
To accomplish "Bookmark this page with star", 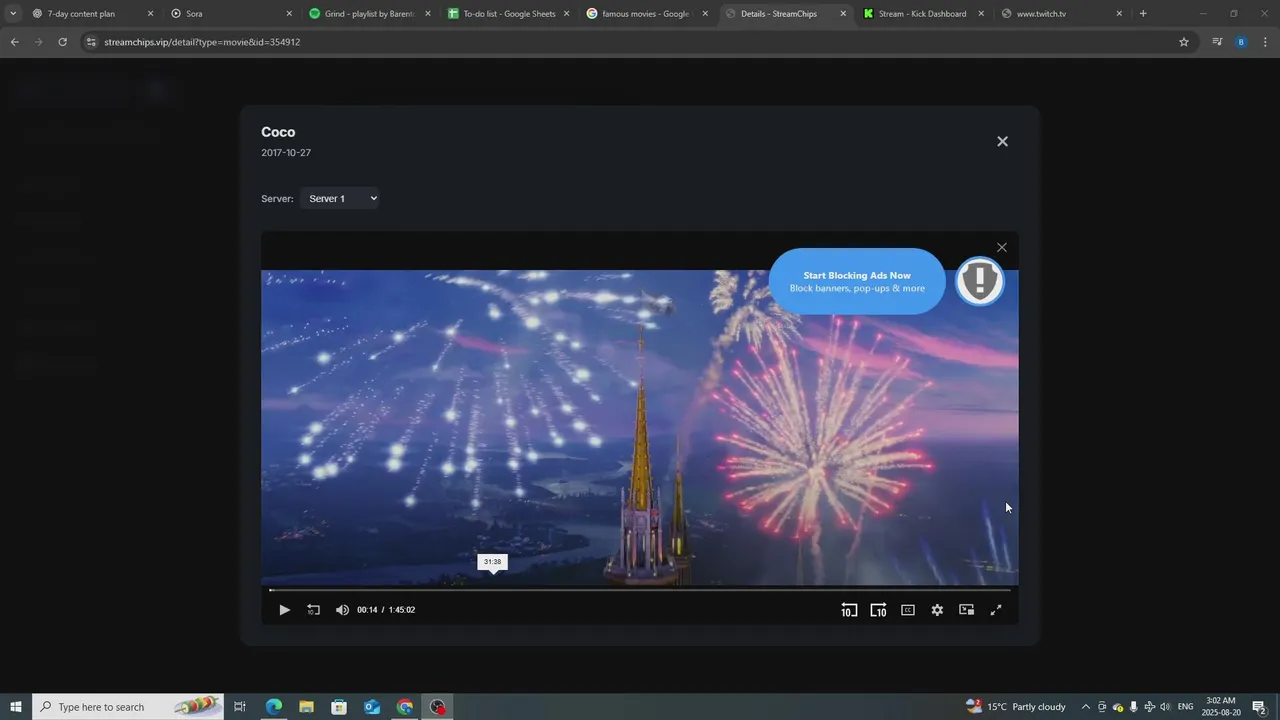I will click(x=1184, y=42).
